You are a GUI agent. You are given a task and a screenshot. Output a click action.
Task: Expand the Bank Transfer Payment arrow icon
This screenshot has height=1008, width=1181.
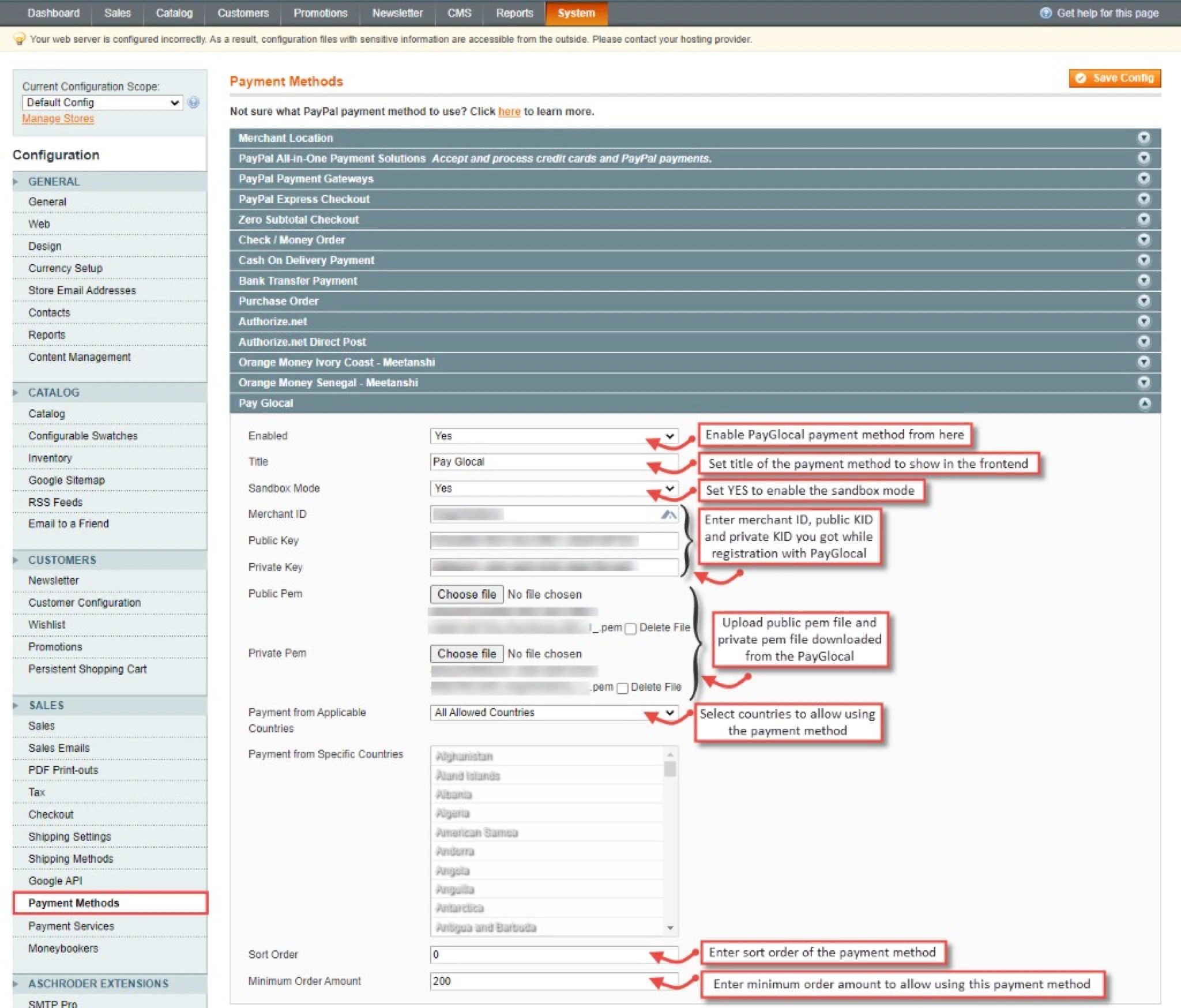[x=1144, y=281]
